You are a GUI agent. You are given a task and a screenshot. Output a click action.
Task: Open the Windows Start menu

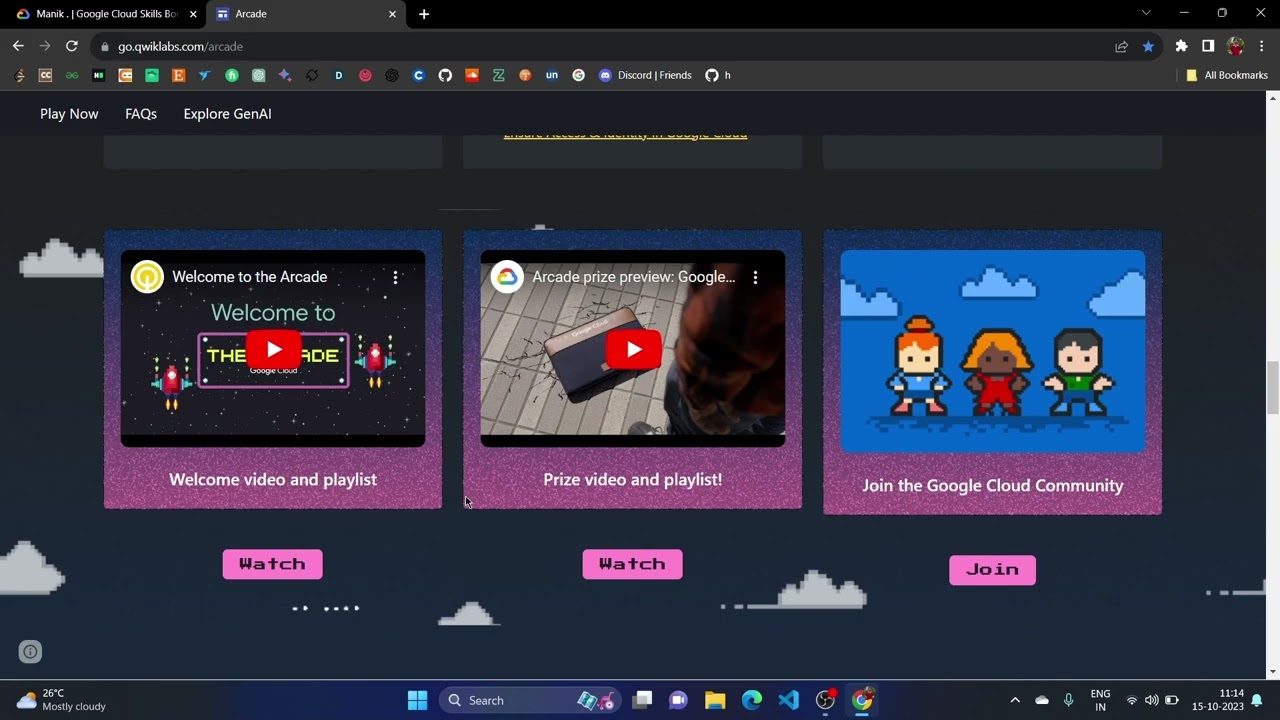tap(418, 700)
